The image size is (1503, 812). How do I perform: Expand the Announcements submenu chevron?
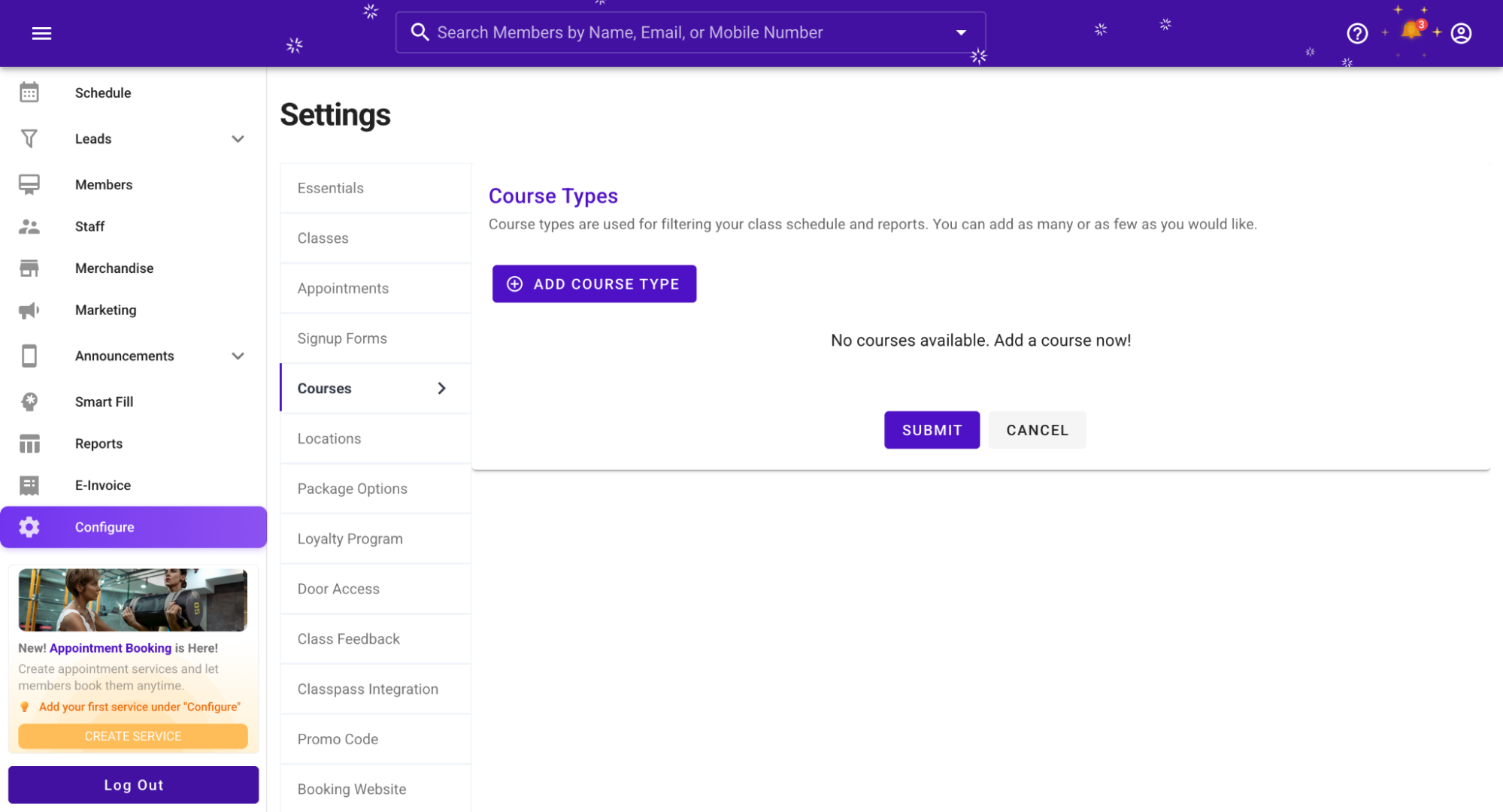(238, 356)
